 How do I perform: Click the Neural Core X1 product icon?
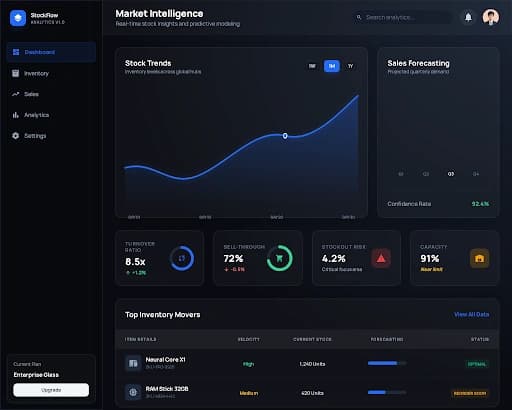coord(133,363)
